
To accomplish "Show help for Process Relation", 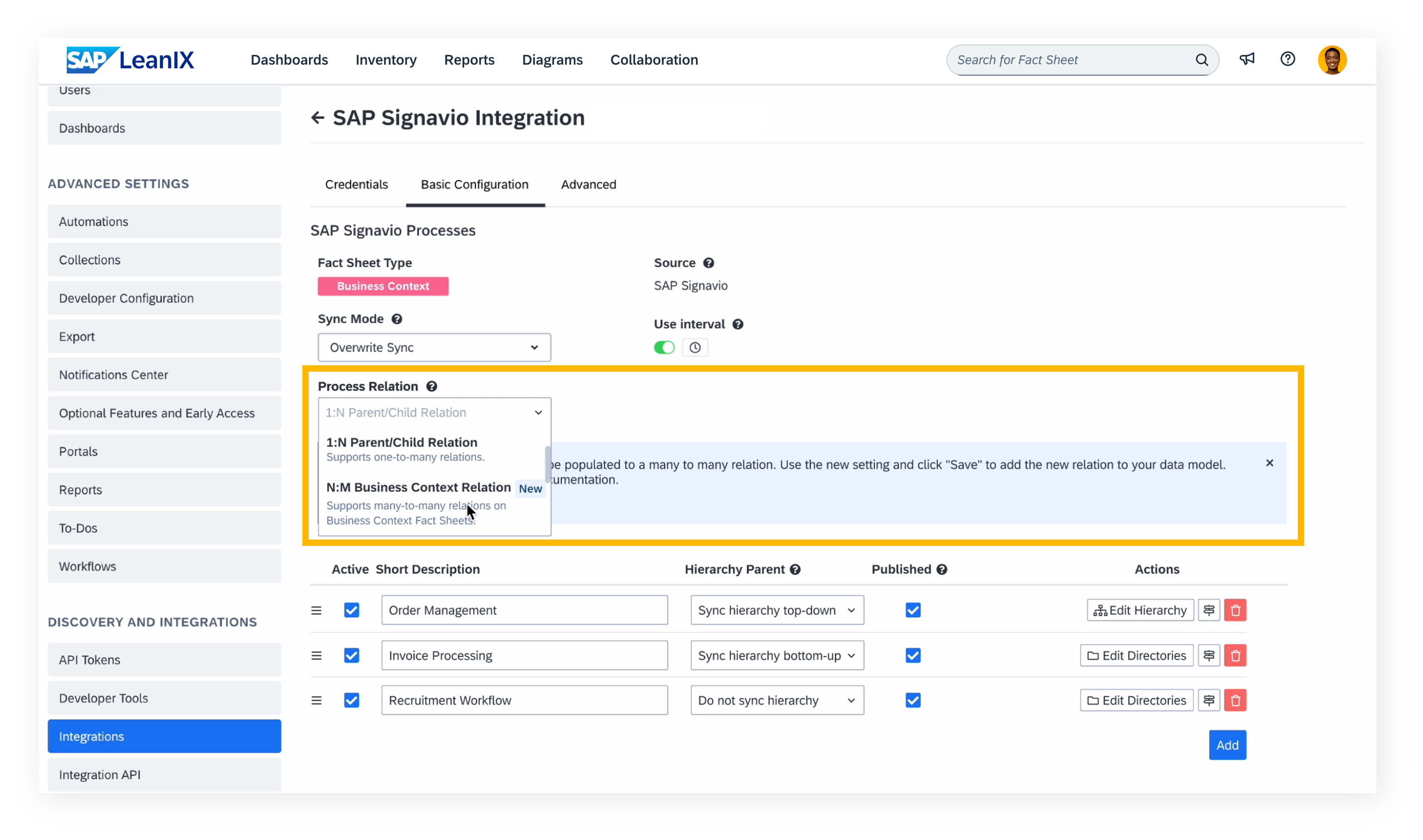I will [431, 386].
